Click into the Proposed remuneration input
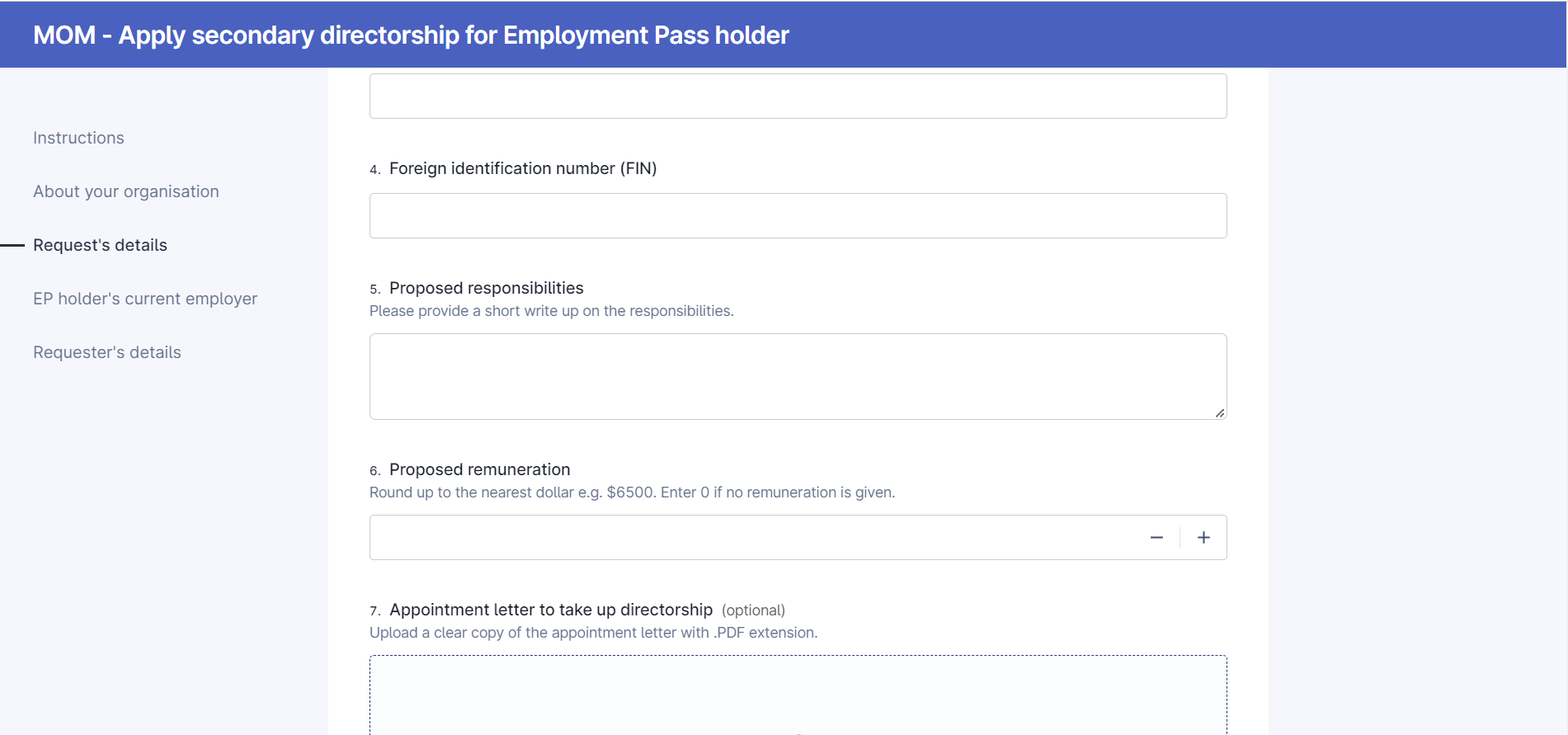The image size is (1568, 735). coord(751,538)
